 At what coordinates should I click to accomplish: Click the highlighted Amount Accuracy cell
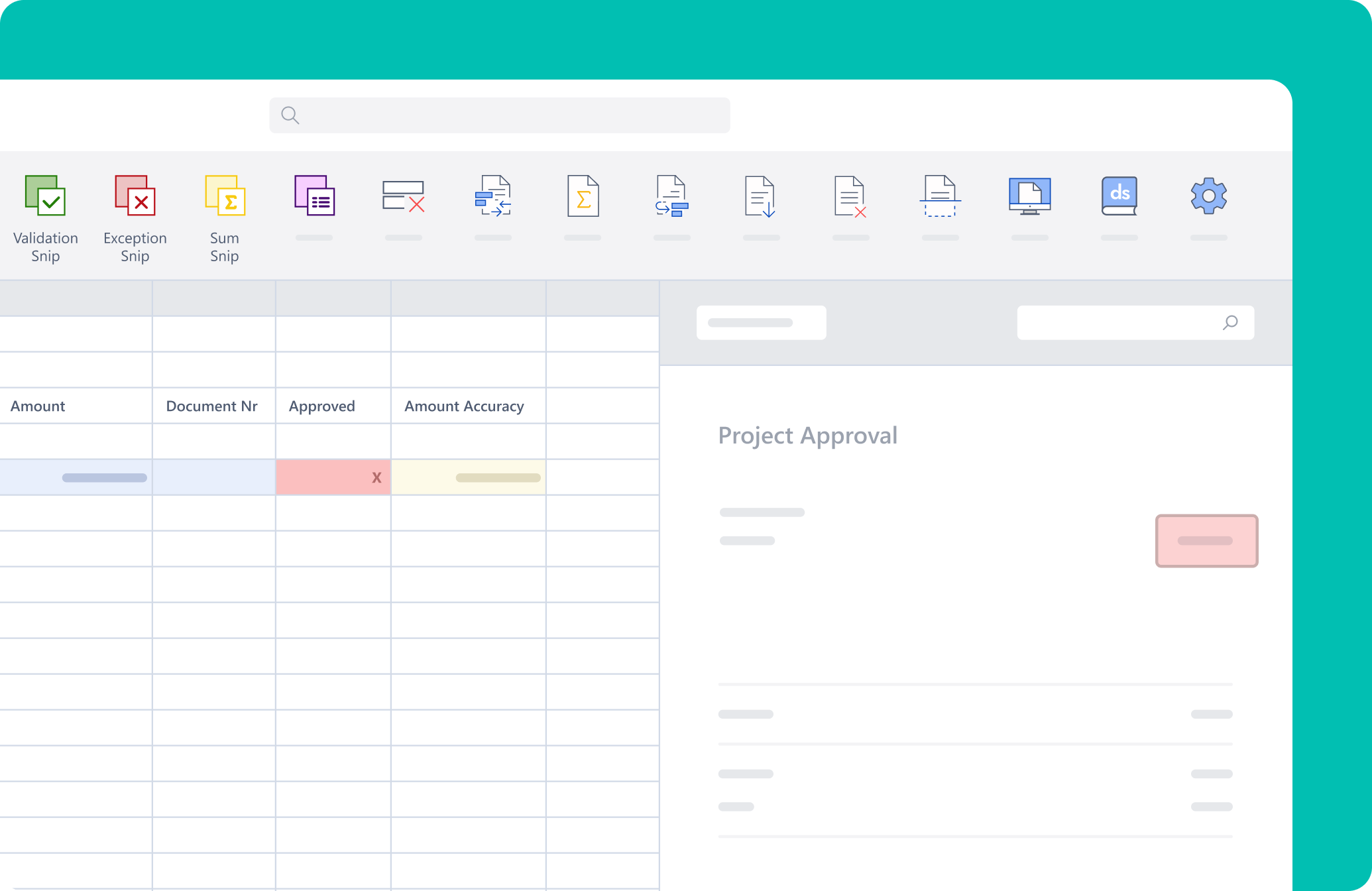tap(468, 477)
